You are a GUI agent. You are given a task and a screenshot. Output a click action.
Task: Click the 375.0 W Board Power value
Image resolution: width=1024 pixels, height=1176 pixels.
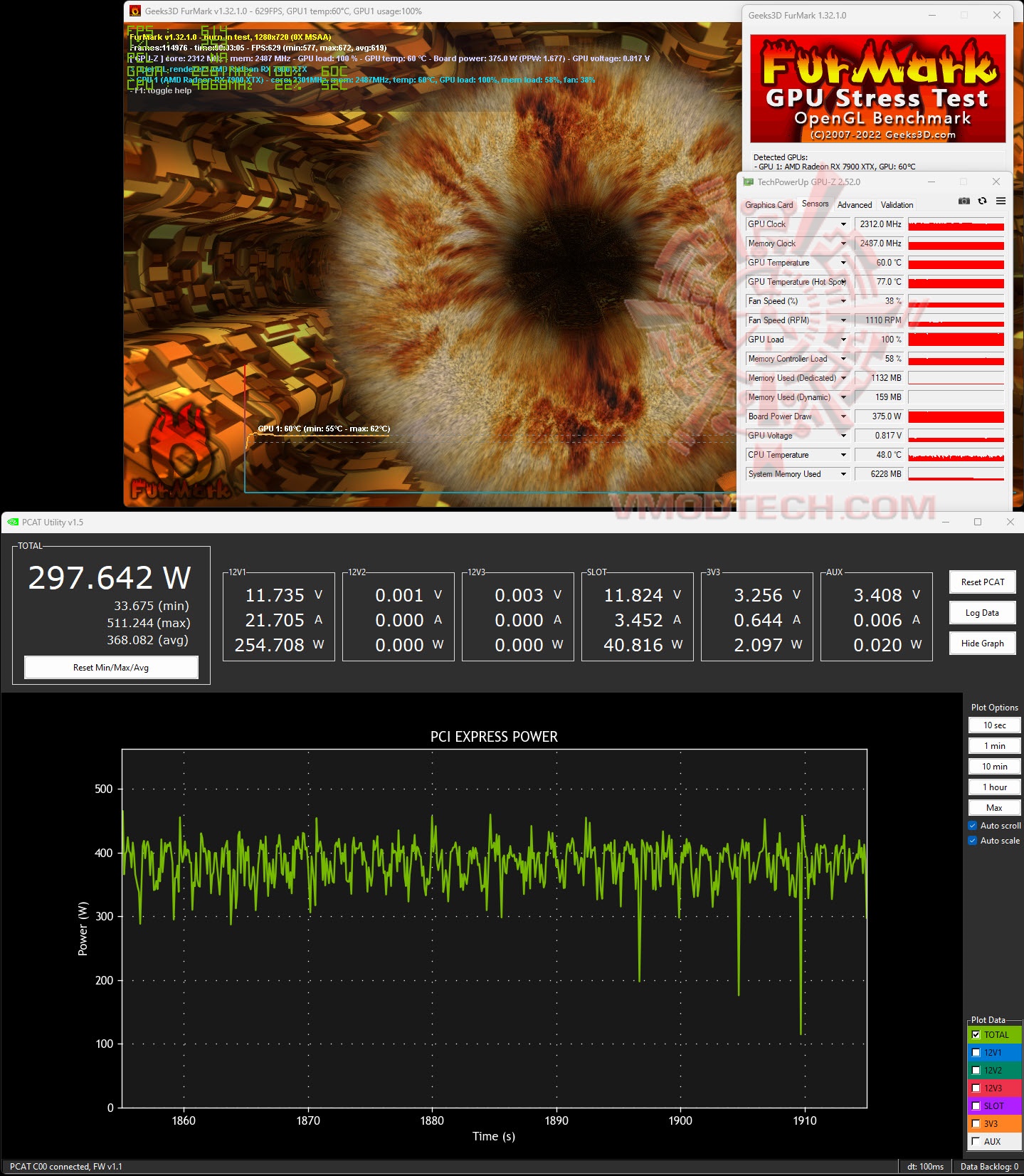click(x=879, y=416)
